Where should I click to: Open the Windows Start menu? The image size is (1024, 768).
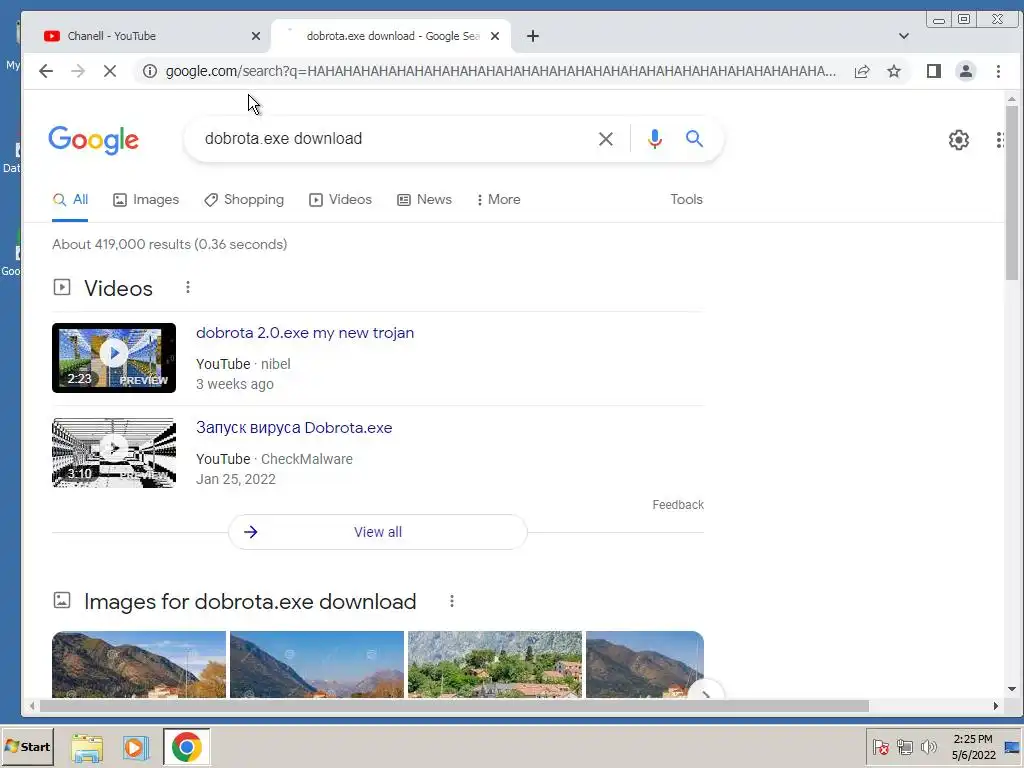point(27,747)
